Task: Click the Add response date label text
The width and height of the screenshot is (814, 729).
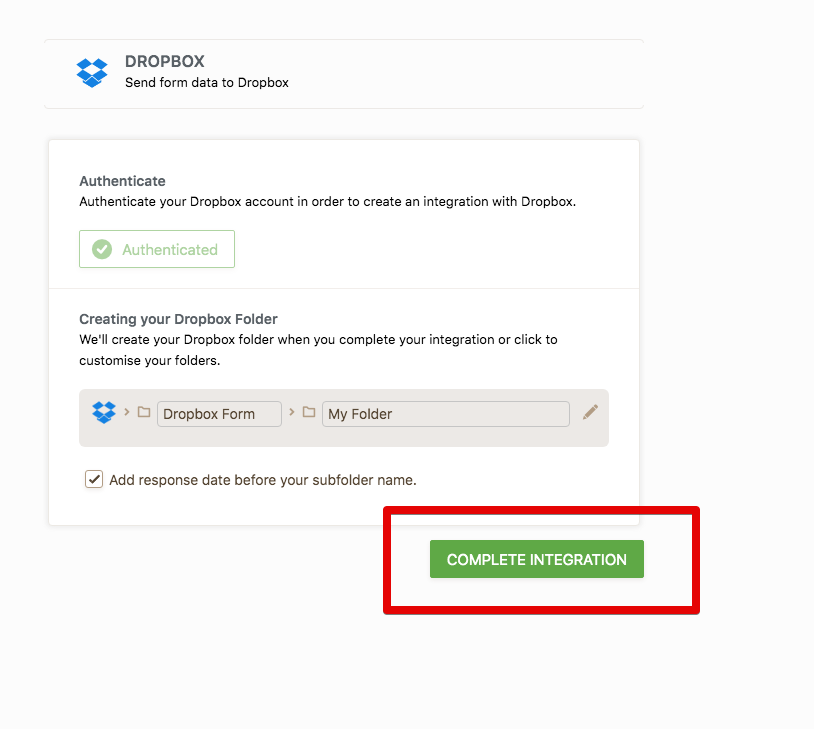Action: (263, 480)
